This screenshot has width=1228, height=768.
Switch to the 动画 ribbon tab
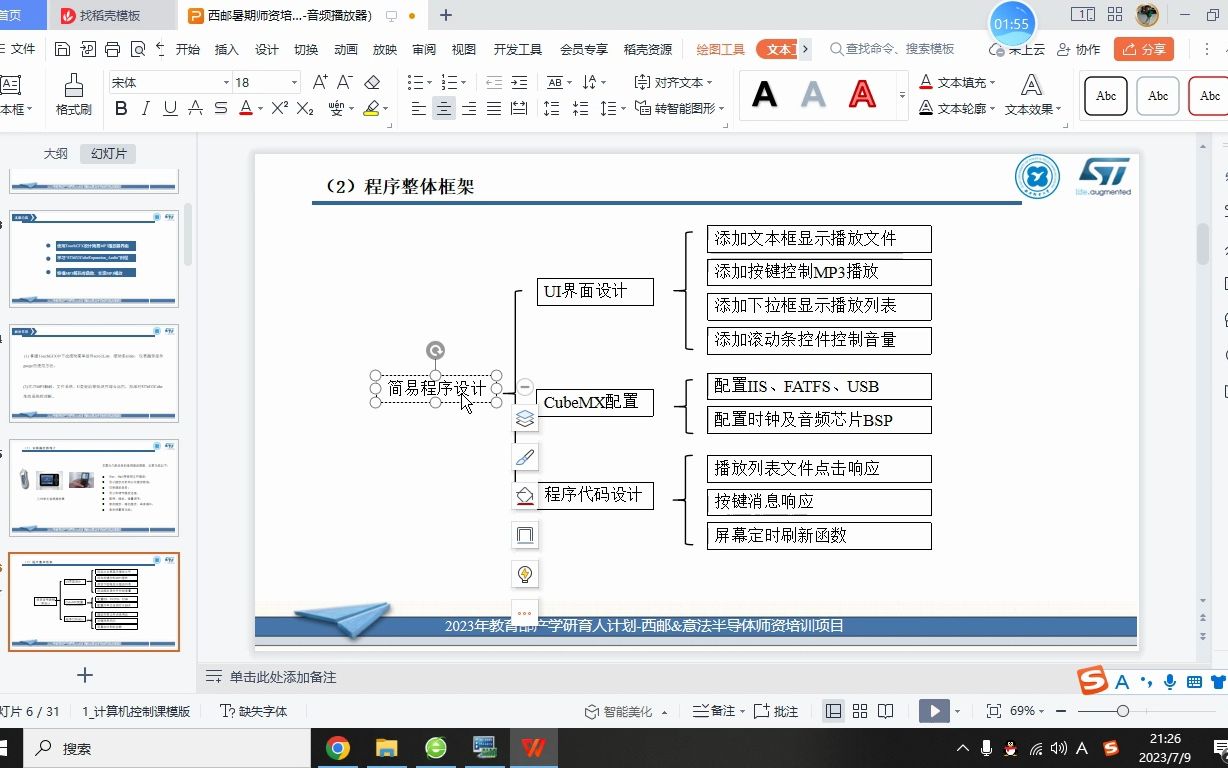[345, 48]
